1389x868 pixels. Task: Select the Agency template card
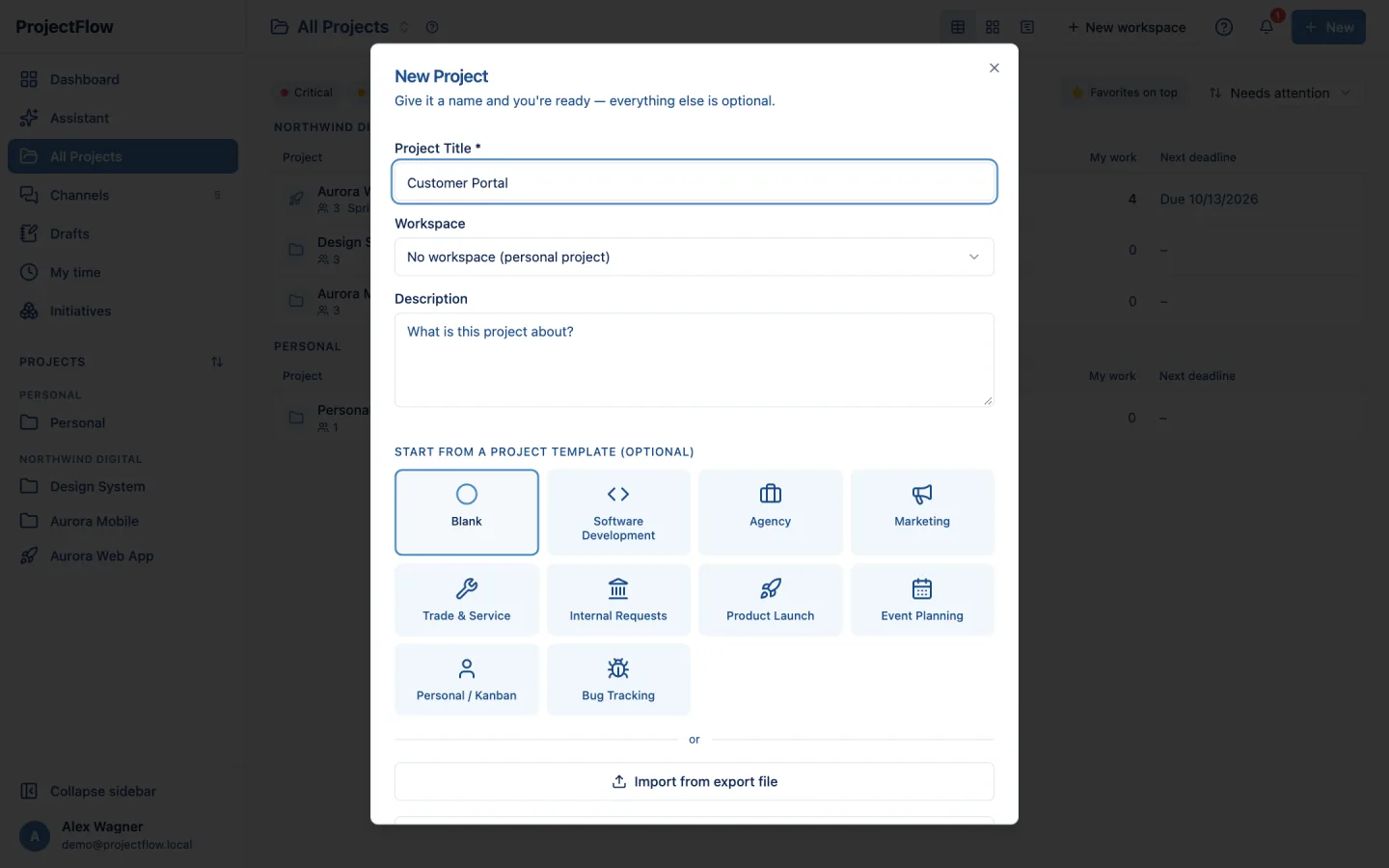click(x=770, y=512)
